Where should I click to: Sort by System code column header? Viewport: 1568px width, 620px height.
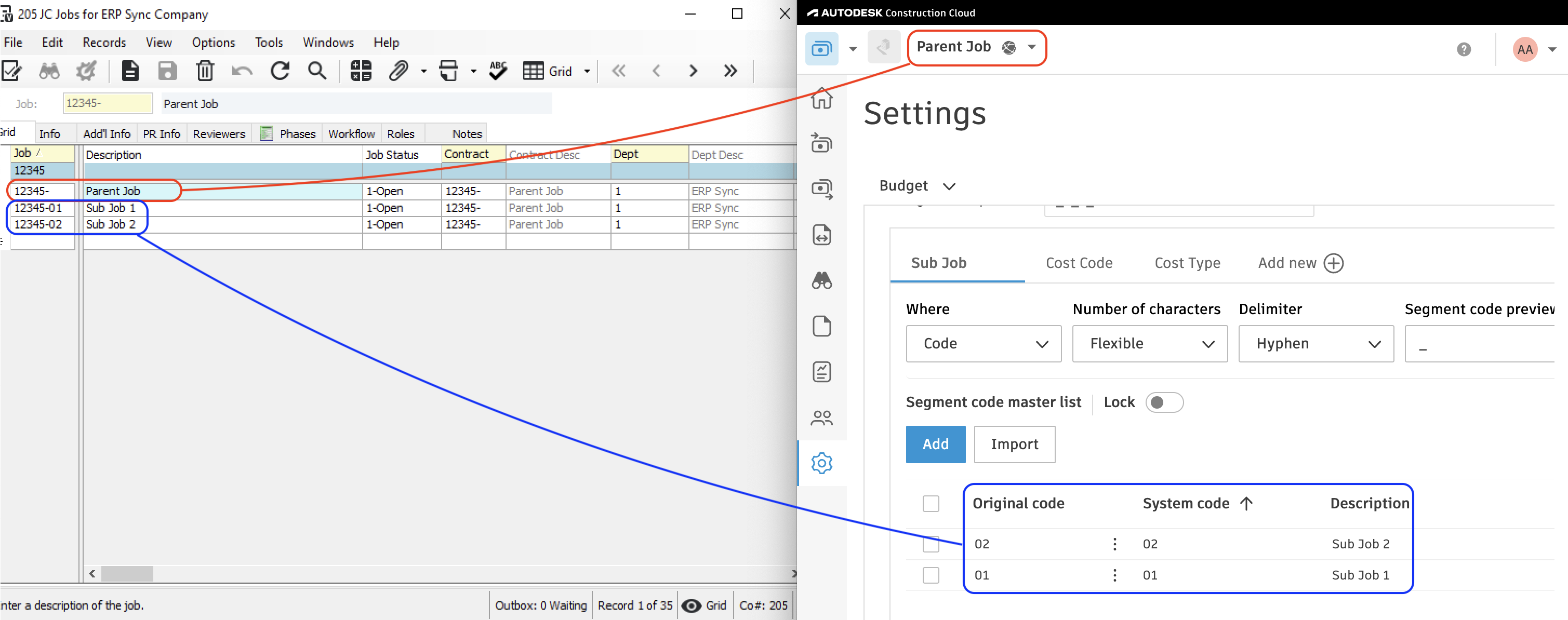[1197, 504]
